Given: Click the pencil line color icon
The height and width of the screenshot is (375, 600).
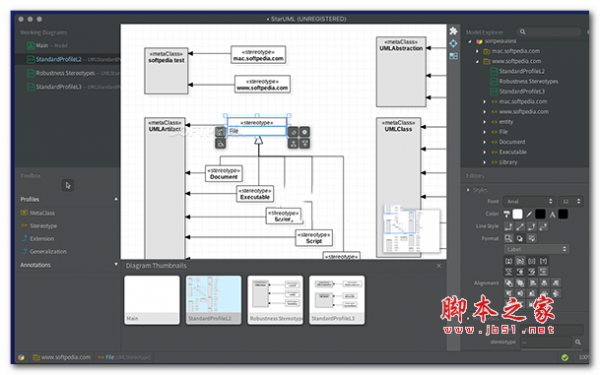Looking at the screenshot, I should (529, 214).
